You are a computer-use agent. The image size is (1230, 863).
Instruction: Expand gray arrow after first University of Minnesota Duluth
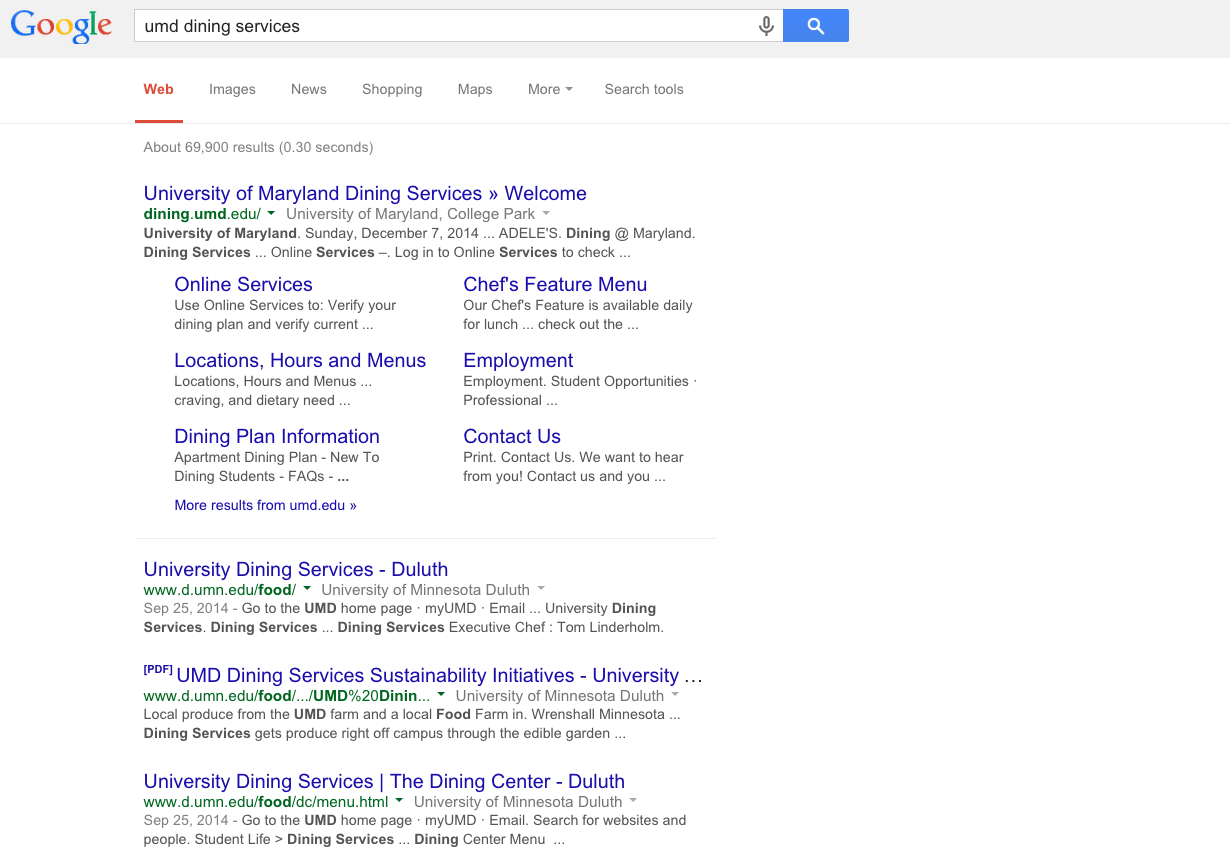541,590
